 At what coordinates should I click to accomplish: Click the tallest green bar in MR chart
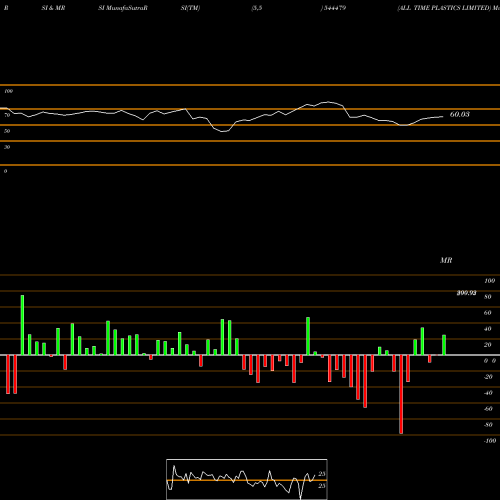[x=22, y=325]
